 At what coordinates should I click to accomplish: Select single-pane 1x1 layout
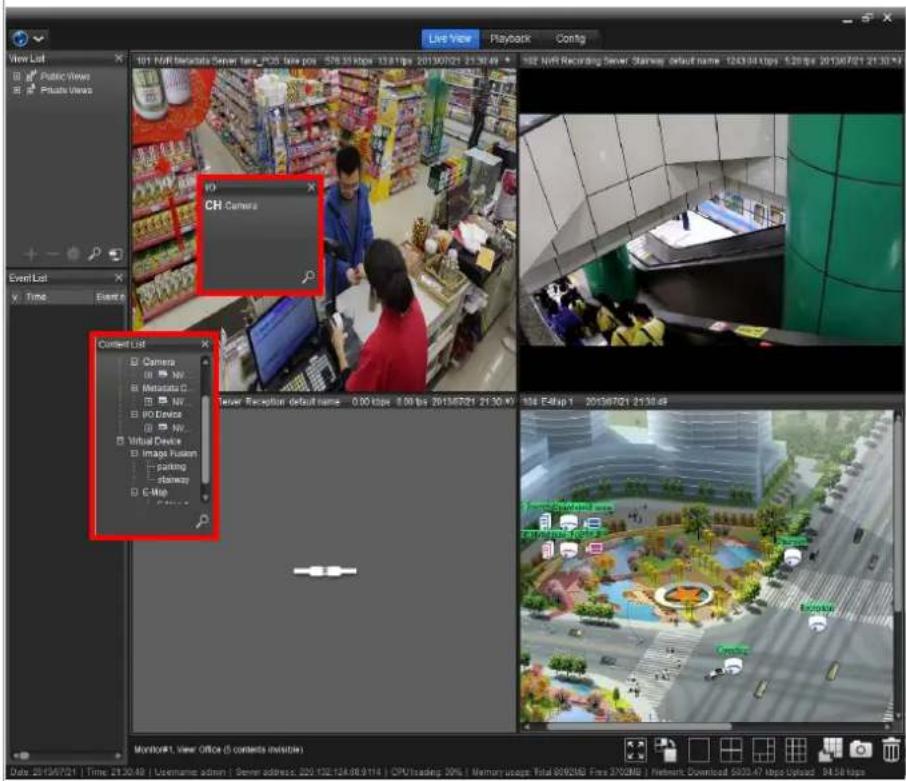tap(699, 750)
